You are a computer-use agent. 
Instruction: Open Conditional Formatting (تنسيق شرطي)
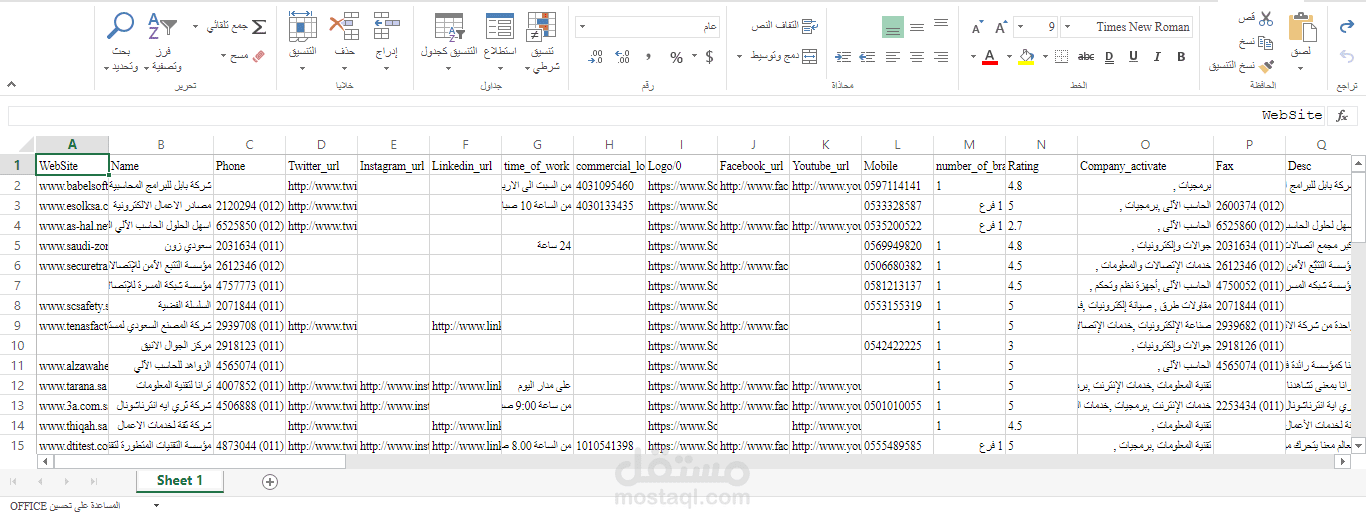[544, 43]
